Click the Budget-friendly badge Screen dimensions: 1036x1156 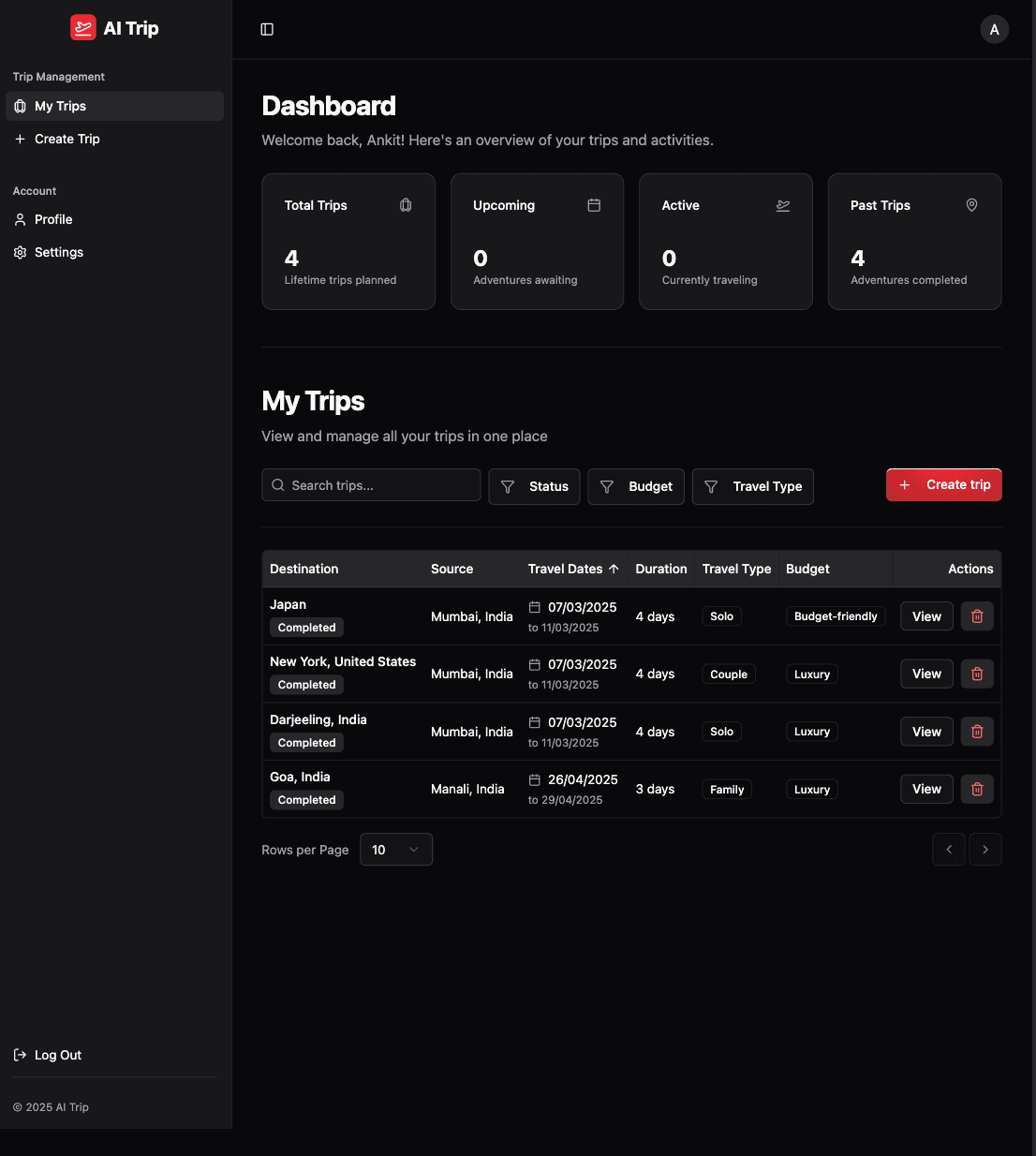pyautogui.click(x=836, y=616)
